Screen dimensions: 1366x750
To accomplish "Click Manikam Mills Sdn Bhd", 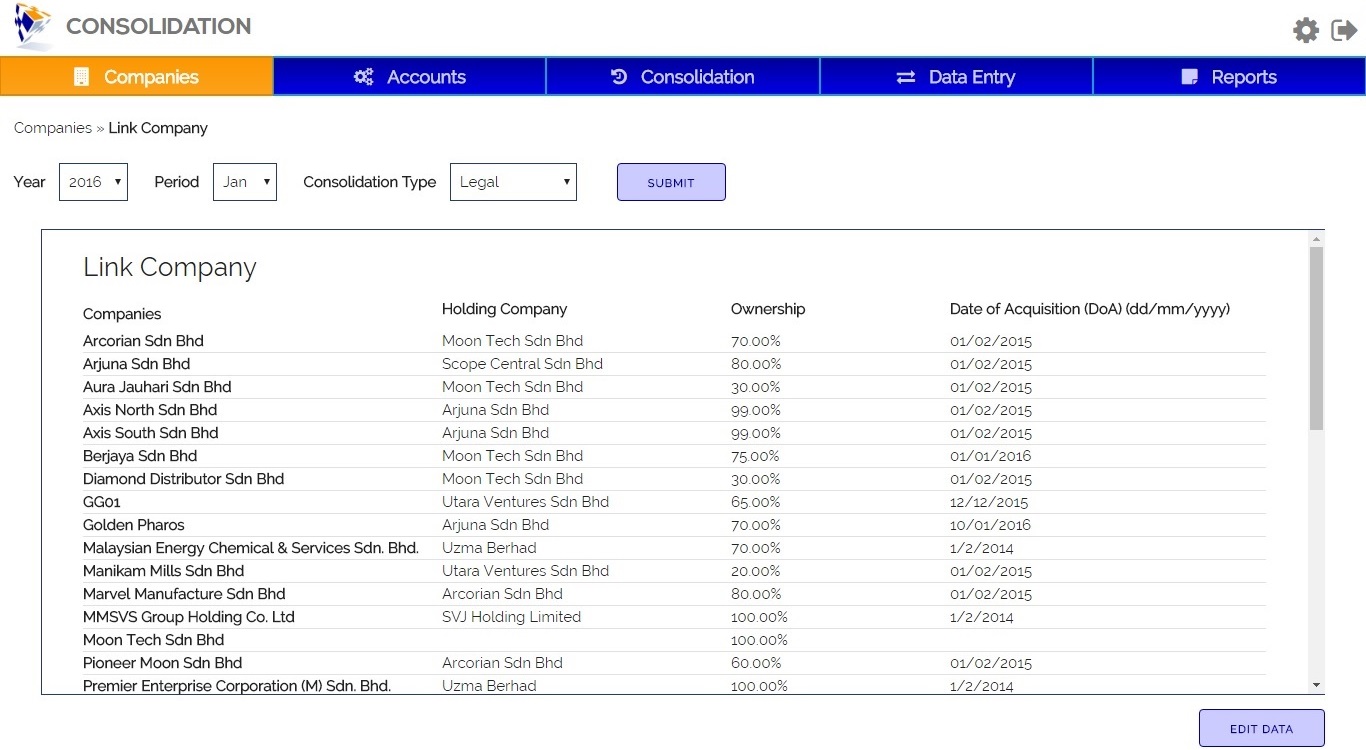I will [x=163, y=571].
